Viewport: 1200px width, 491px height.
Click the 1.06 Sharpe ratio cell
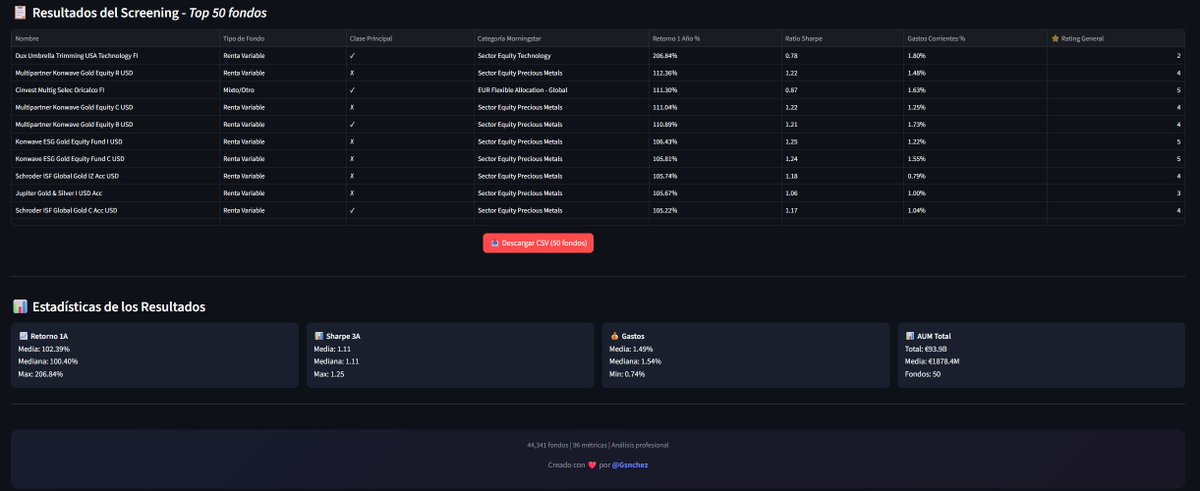[x=842, y=193]
